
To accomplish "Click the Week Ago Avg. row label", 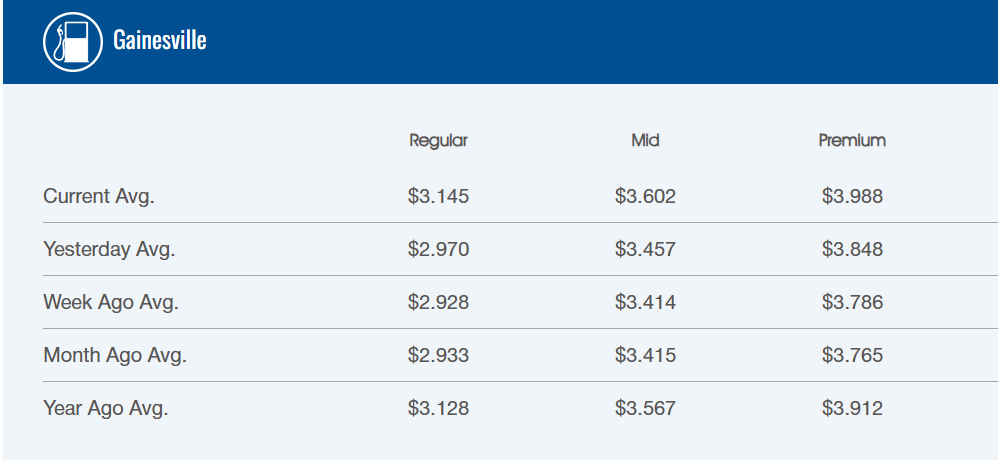I will tap(111, 302).
